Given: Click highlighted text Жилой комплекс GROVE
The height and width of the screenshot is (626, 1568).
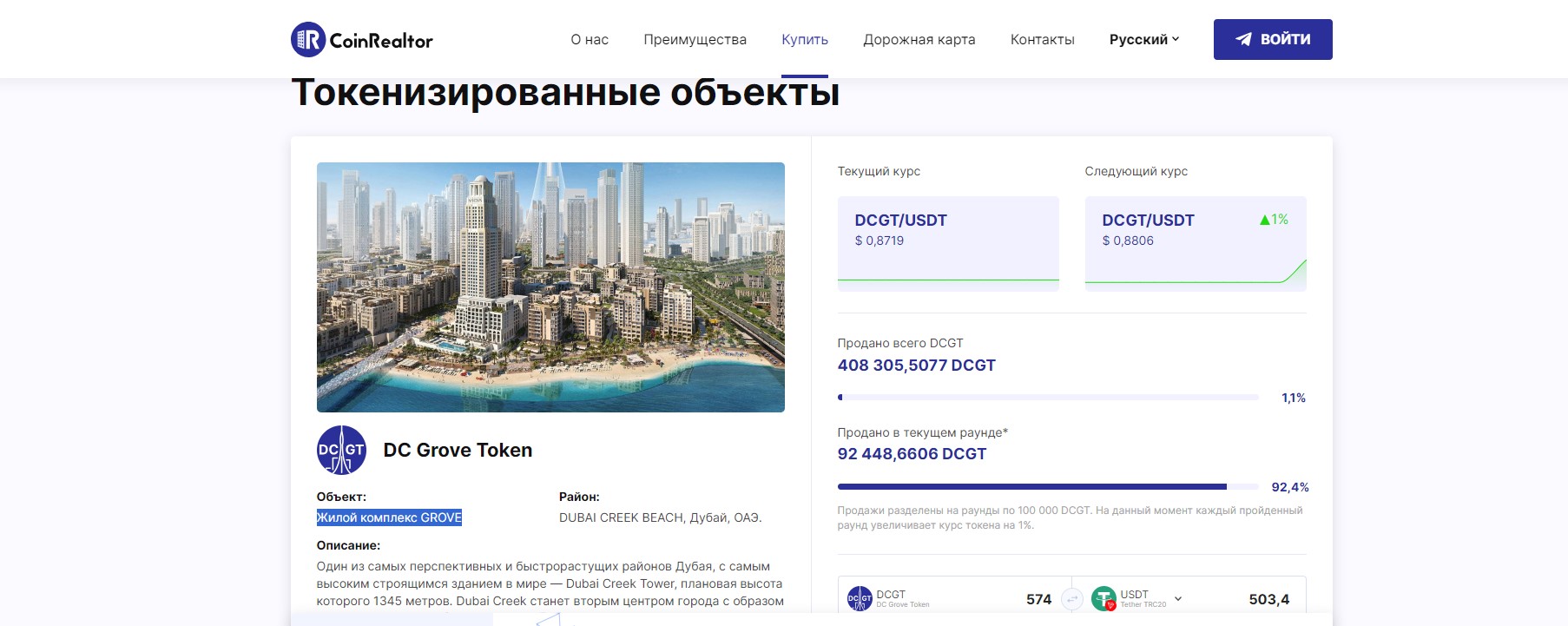Looking at the screenshot, I should pyautogui.click(x=389, y=517).
